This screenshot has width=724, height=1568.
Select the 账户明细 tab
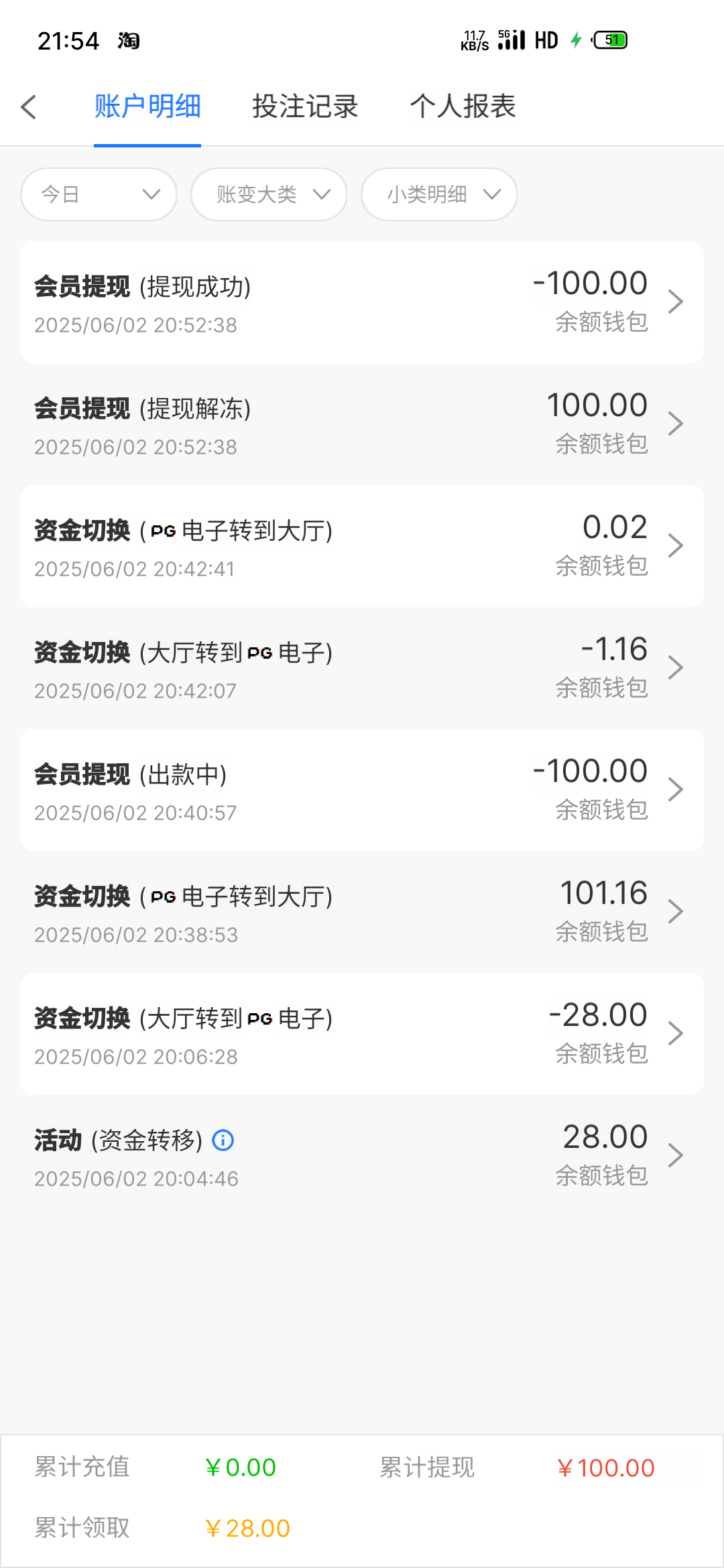[147, 107]
